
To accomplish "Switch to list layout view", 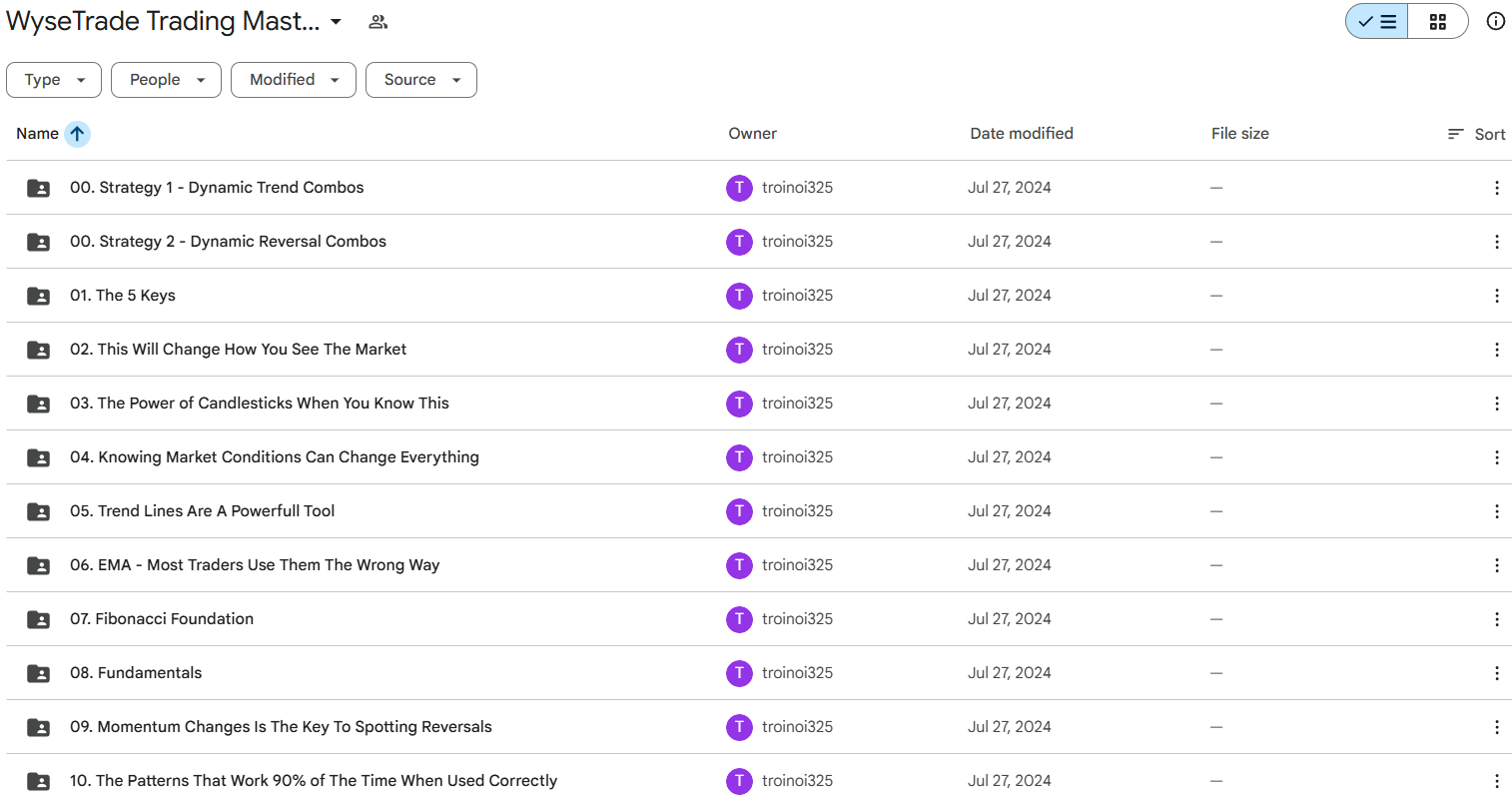I will 1377,21.
